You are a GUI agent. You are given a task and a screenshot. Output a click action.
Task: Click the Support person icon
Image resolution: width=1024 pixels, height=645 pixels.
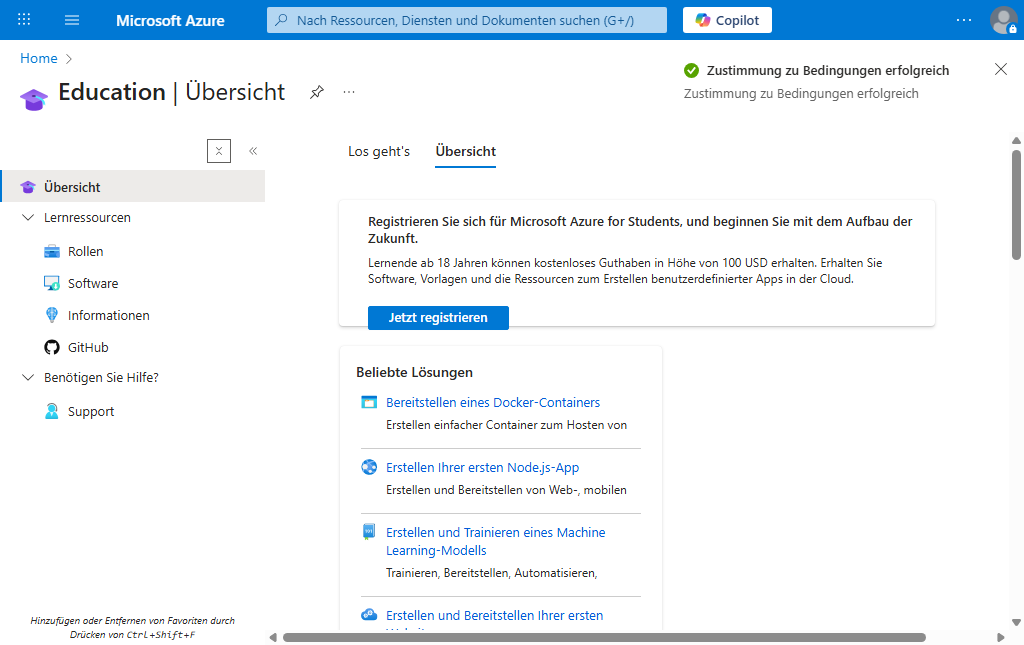(52, 411)
